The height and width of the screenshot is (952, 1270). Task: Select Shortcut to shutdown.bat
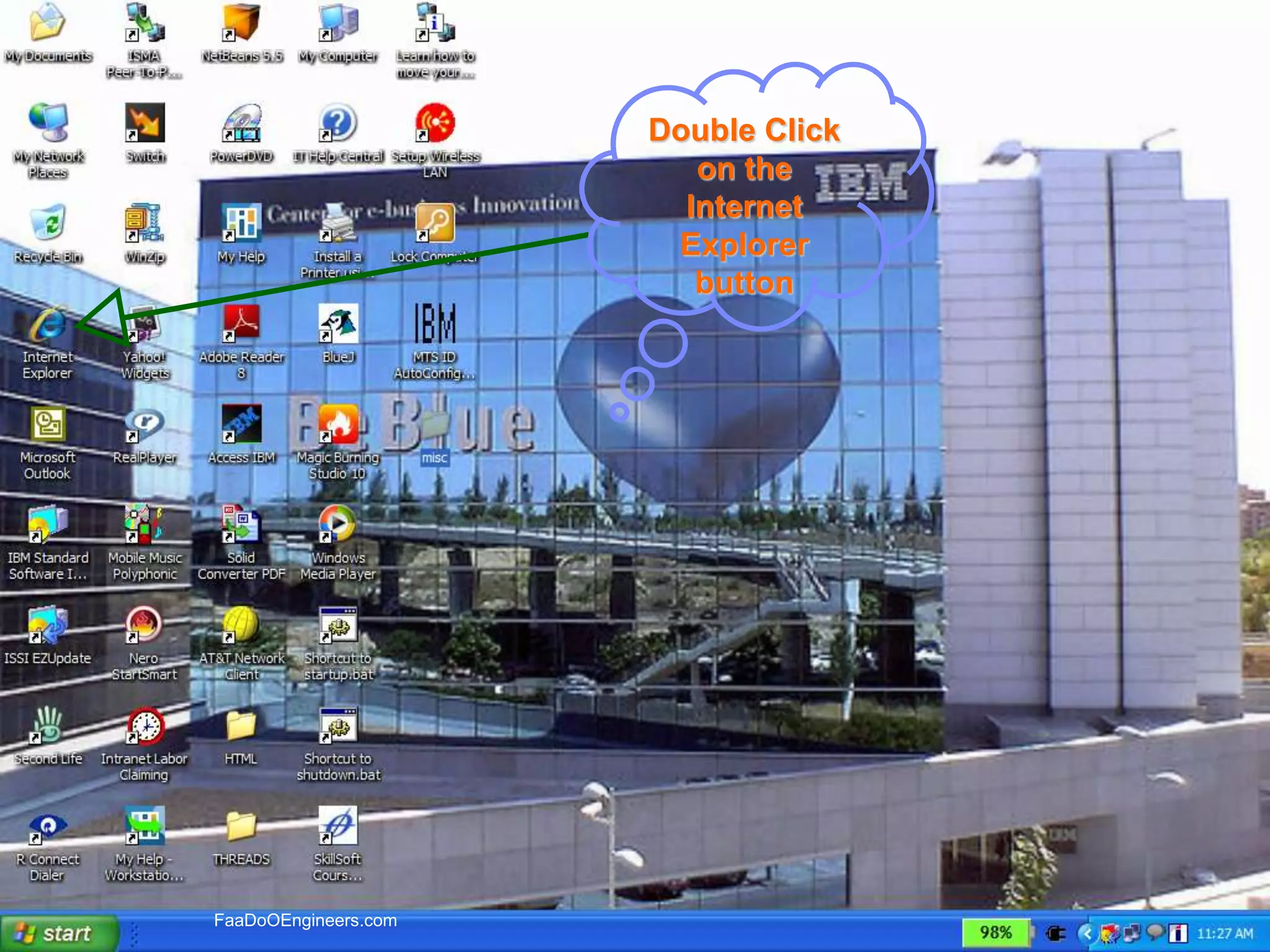point(338,725)
